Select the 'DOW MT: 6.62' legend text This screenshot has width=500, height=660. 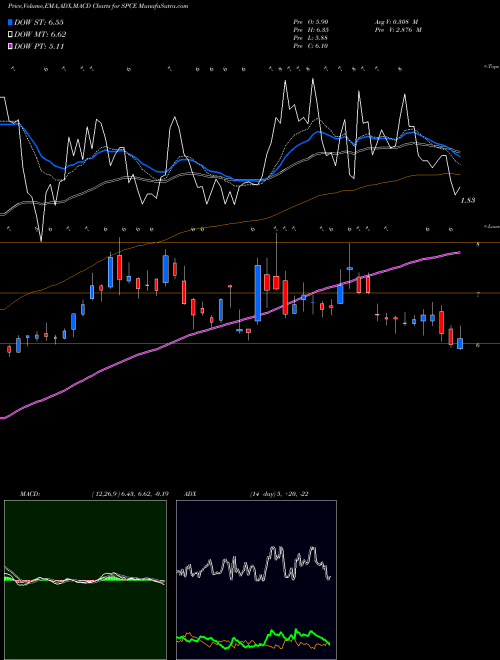pyautogui.click(x=40, y=35)
